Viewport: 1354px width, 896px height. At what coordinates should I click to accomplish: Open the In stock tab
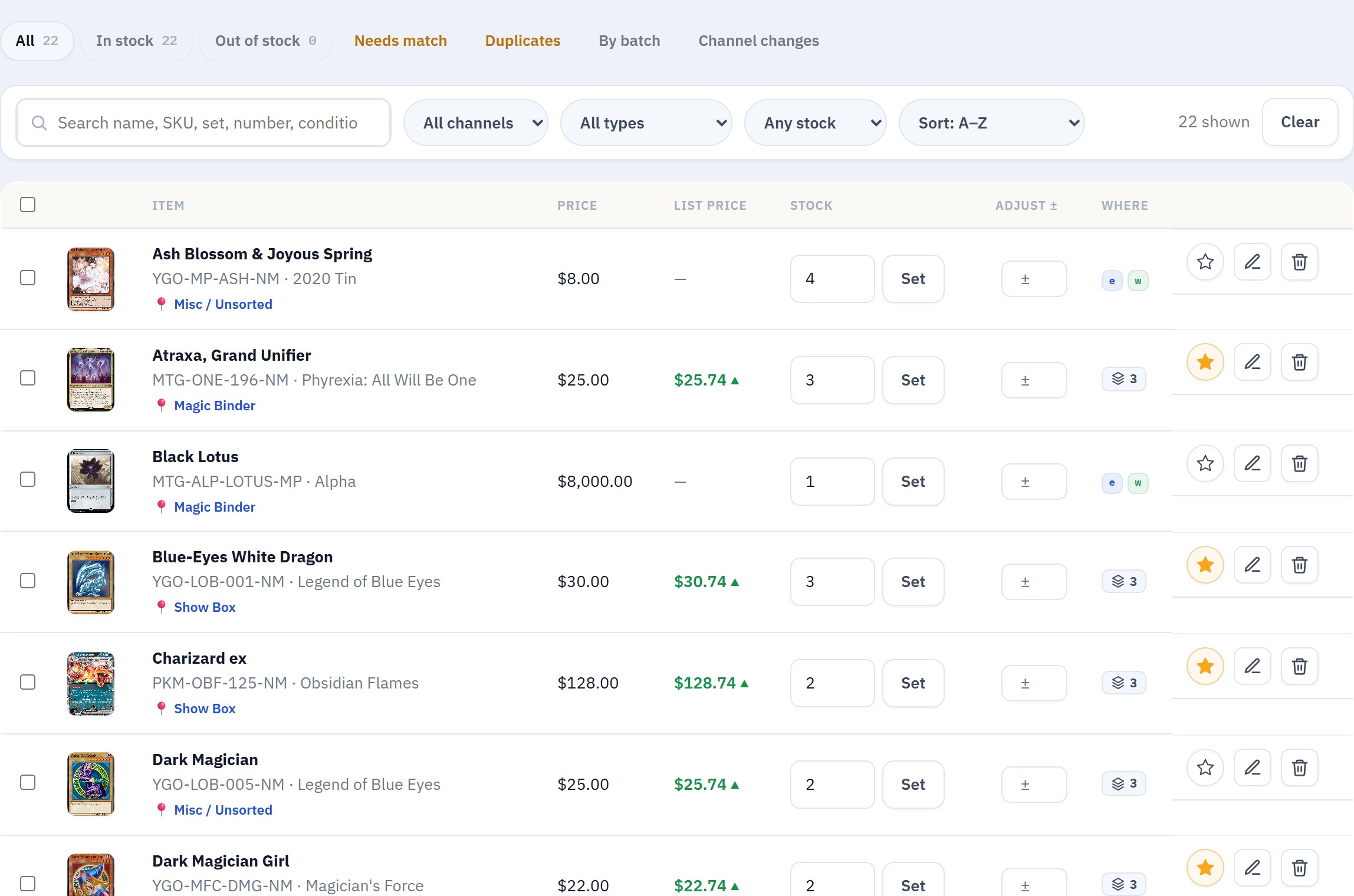[137, 41]
